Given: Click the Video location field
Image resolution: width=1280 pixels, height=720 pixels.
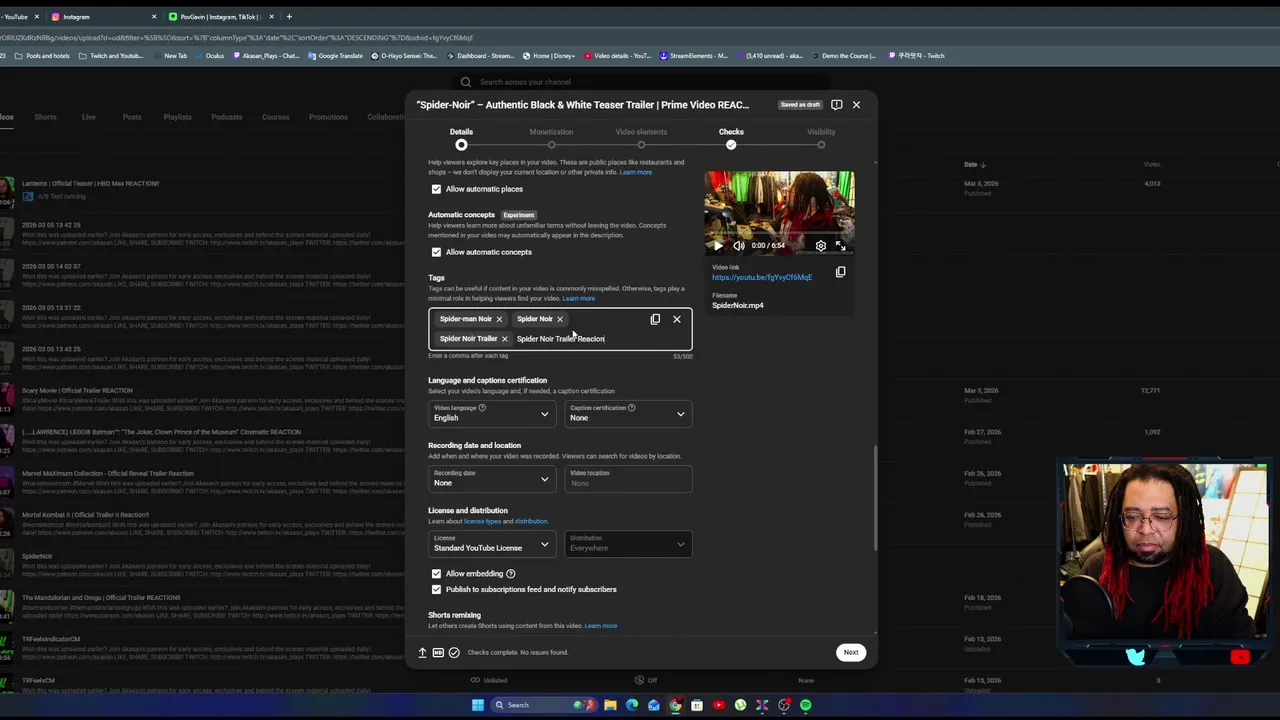Looking at the screenshot, I should 628,478.
